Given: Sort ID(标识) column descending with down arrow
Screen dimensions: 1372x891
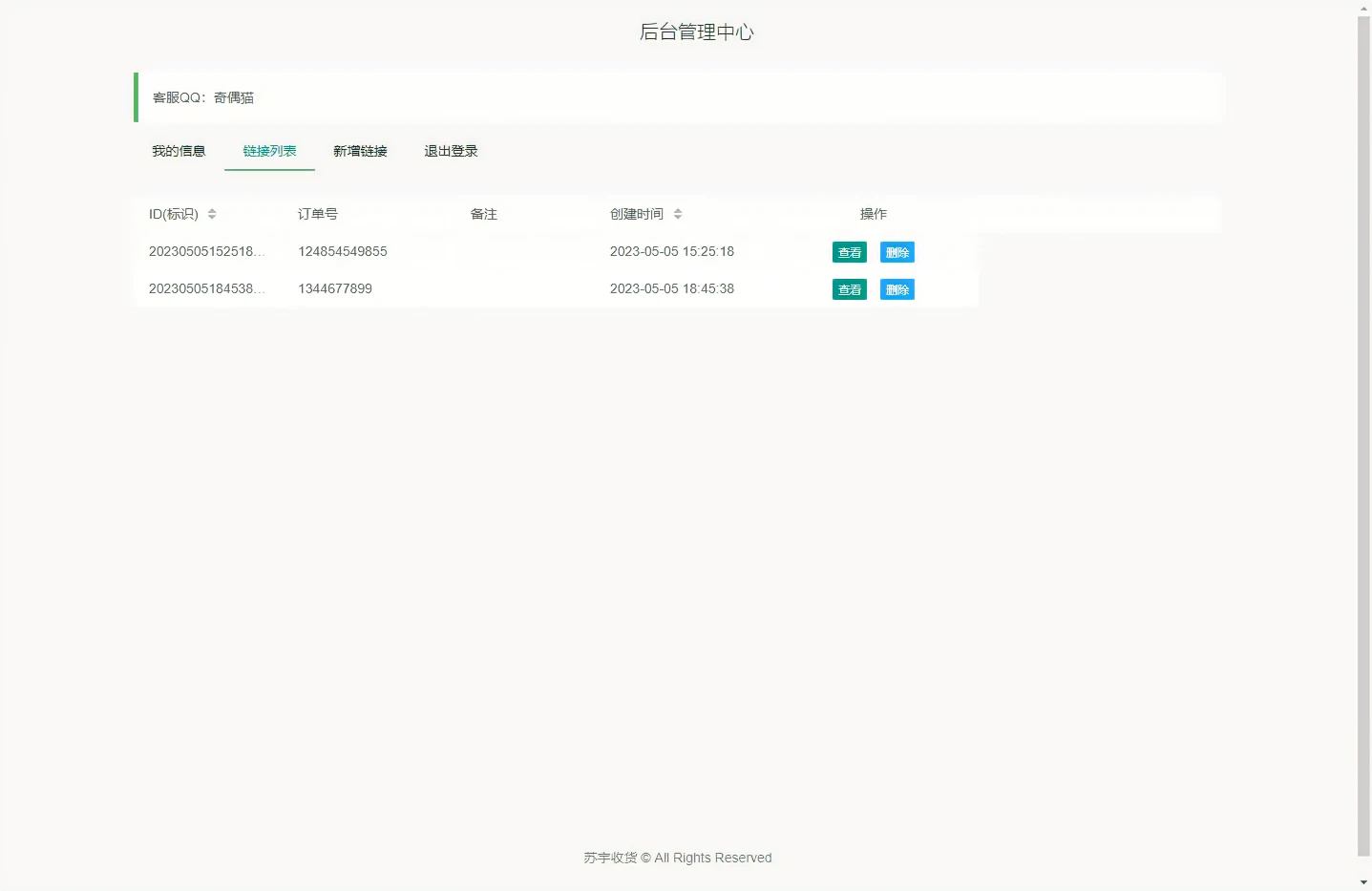Looking at the screenshot, I should point(212,218).
